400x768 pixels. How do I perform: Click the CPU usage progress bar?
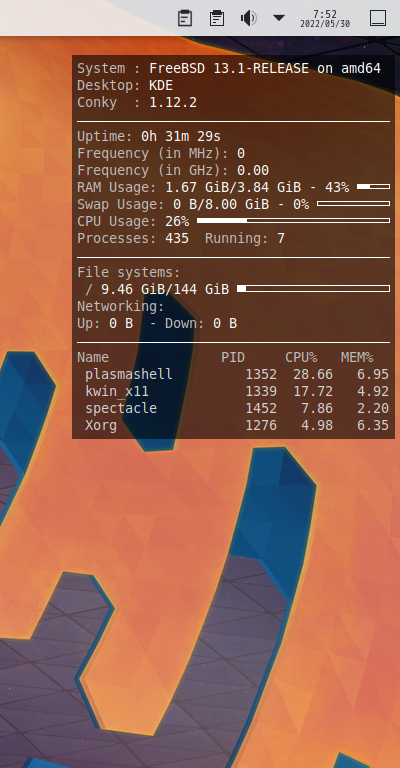pos(293,220)
